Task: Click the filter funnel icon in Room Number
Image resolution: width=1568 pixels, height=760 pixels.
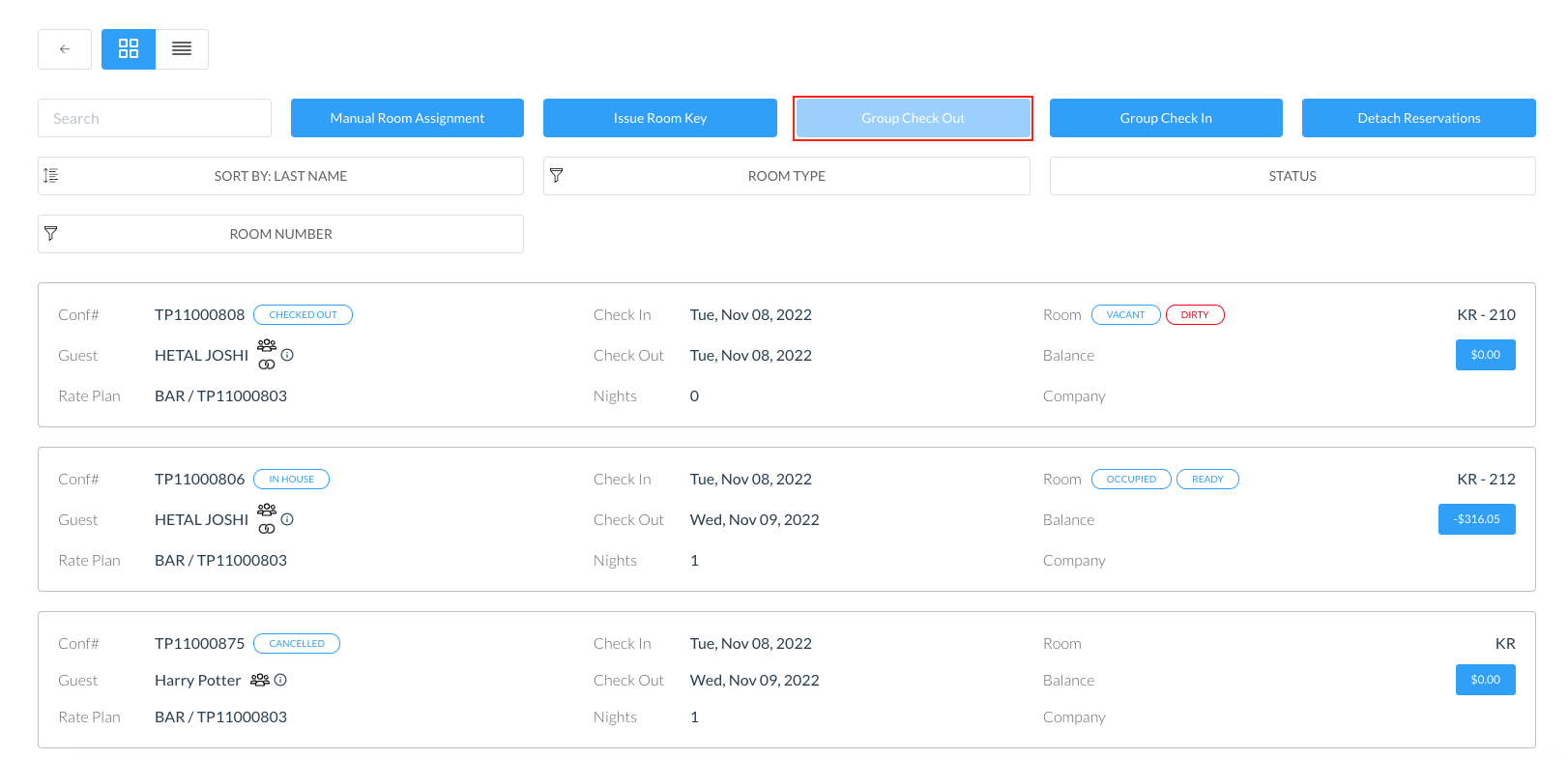Action: (x=51, y=234)
